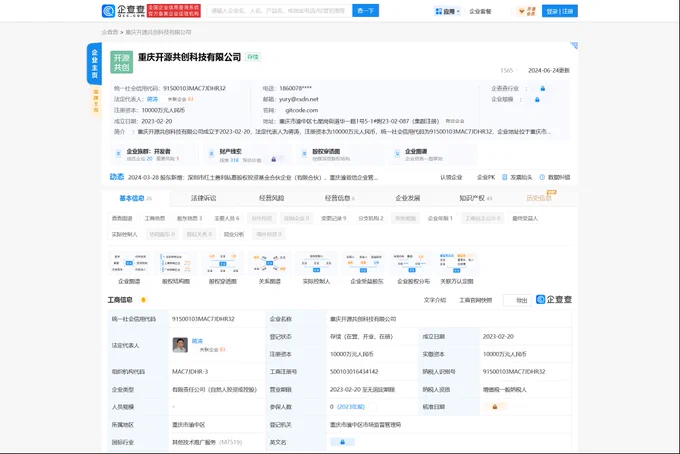Click the (2023年报) link in 参保人数 row
This screenshot has width=680, height=454.
351,407
